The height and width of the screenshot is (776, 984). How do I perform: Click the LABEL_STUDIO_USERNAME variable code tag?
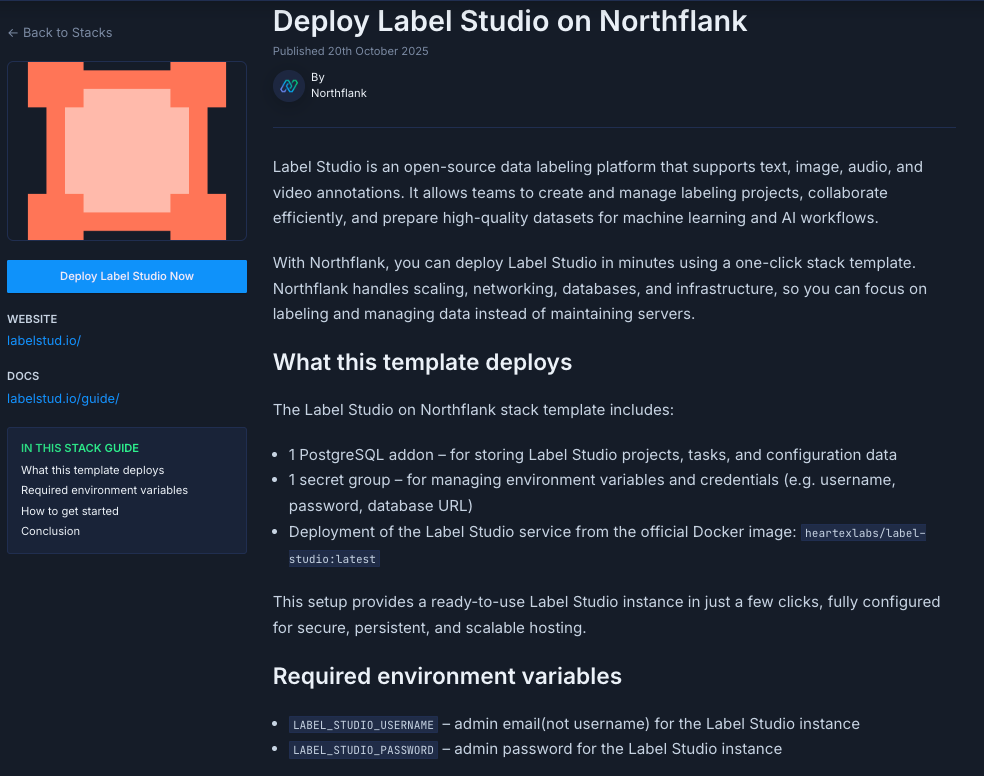(362, 725)
